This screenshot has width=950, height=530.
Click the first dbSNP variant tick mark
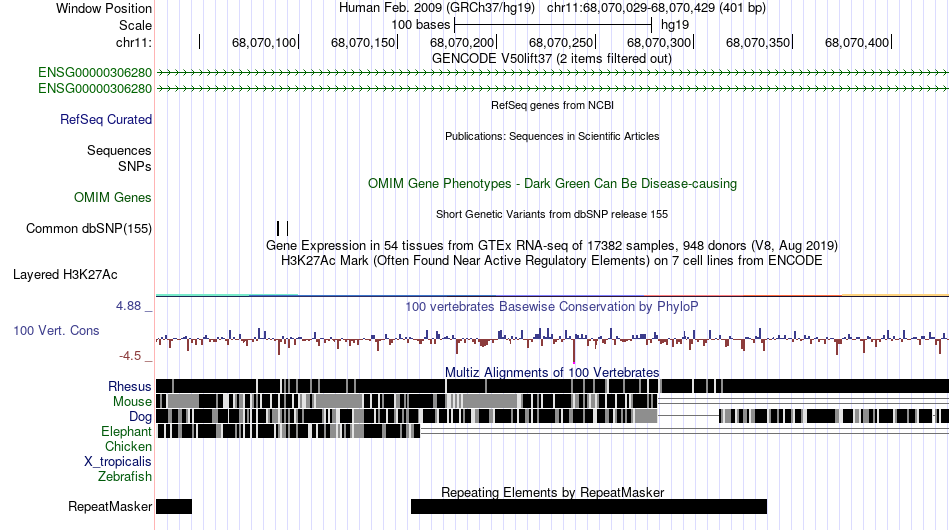[278, 228]
